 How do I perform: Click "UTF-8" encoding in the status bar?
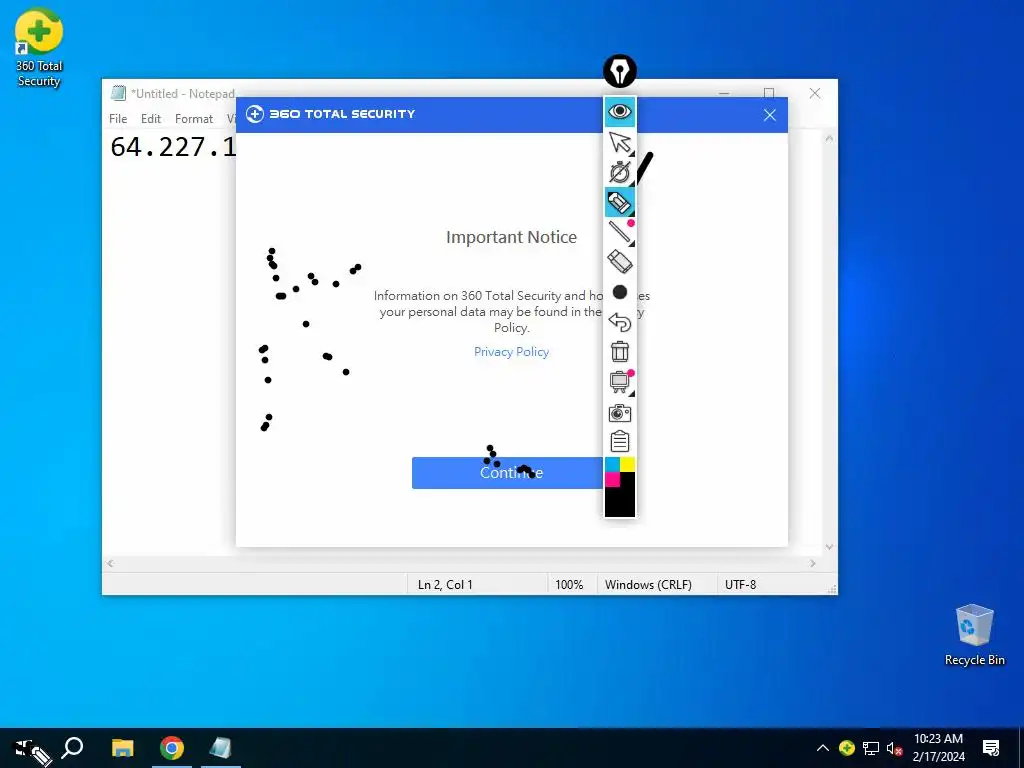(x=740, y=584)
